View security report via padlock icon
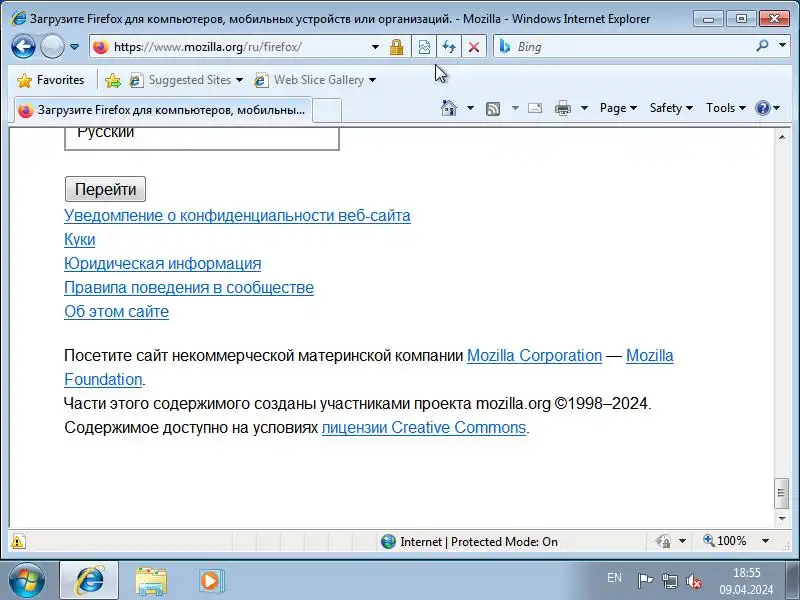Screen dimensions: 800x600 pos(396,47)
